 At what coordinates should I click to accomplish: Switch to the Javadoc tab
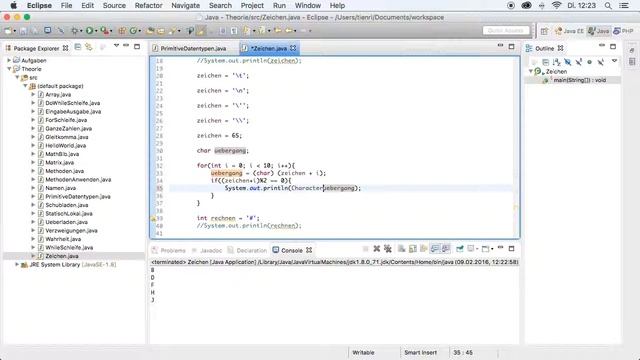pos(207,250)
